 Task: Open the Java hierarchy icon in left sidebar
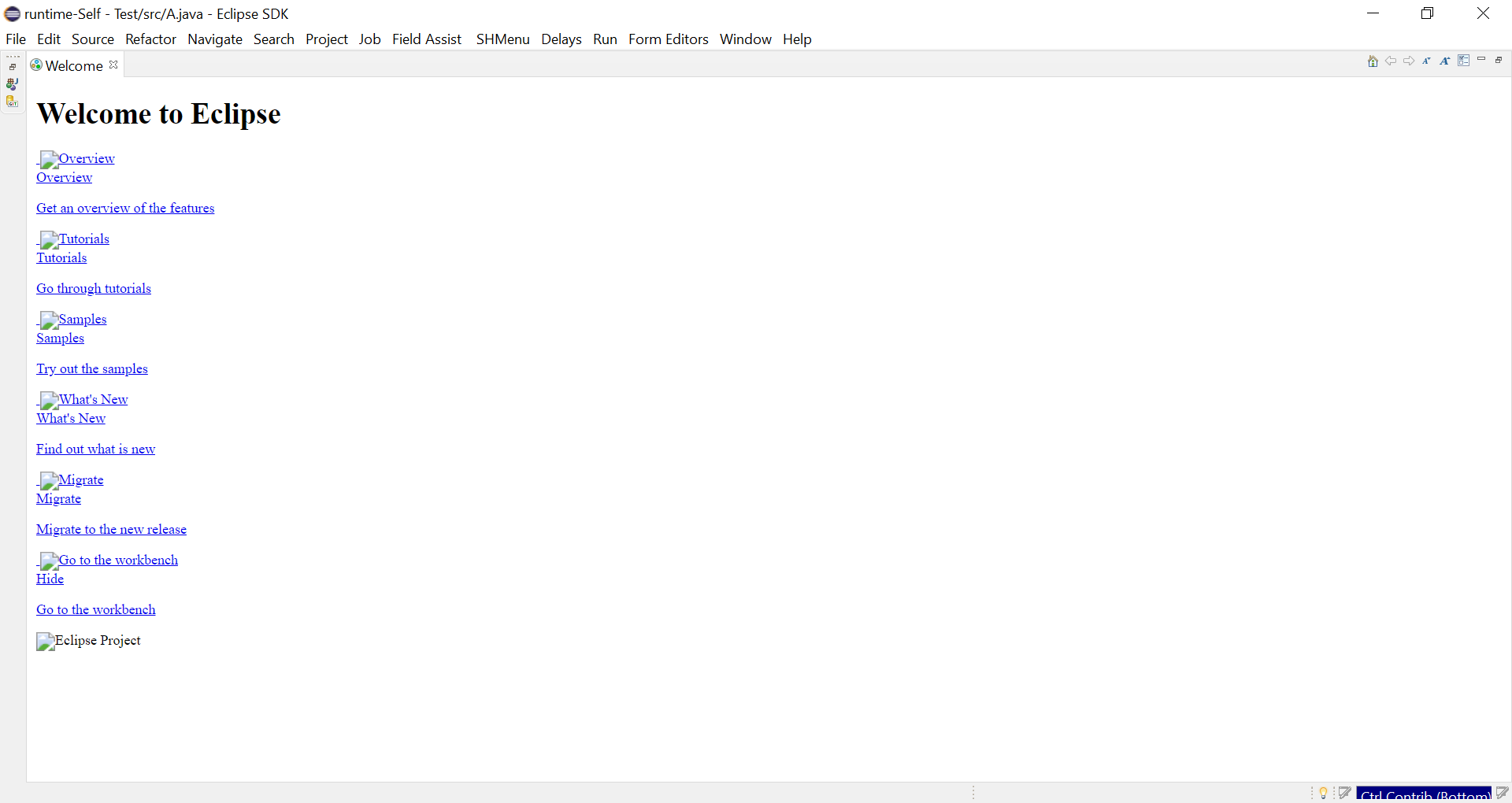tap(12, 84)
